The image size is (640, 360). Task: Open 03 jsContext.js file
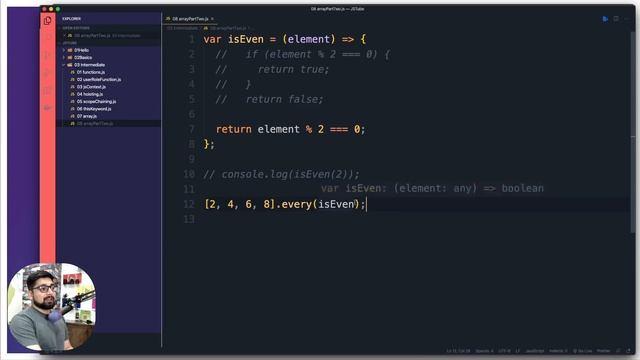pos(91,87)
